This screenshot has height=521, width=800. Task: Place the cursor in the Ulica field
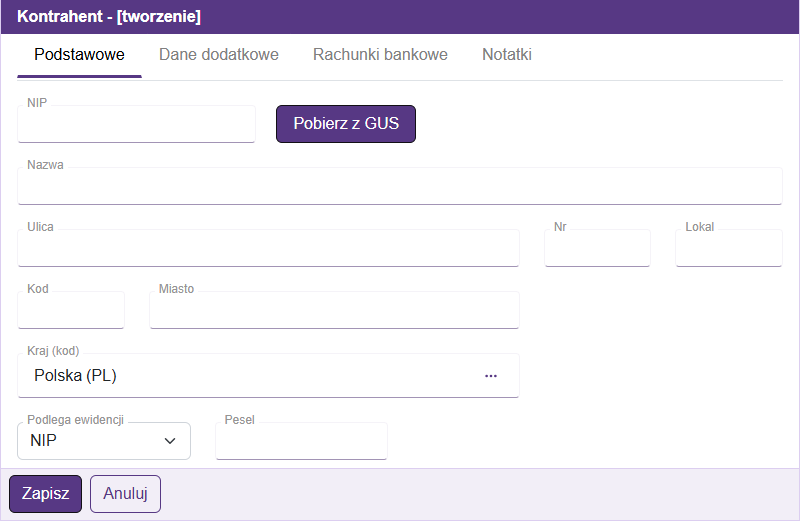[x=268, y=249]
